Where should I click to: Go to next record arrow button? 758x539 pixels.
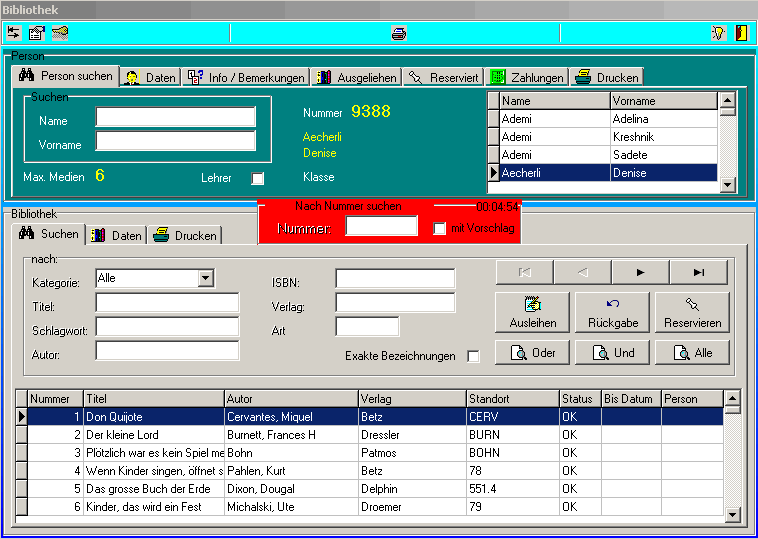click(641, 272)
